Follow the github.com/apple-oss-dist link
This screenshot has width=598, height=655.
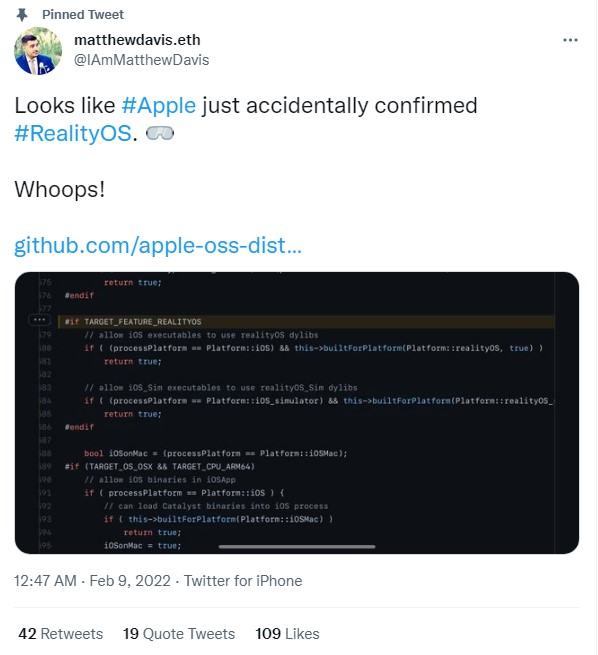[158, 245]
